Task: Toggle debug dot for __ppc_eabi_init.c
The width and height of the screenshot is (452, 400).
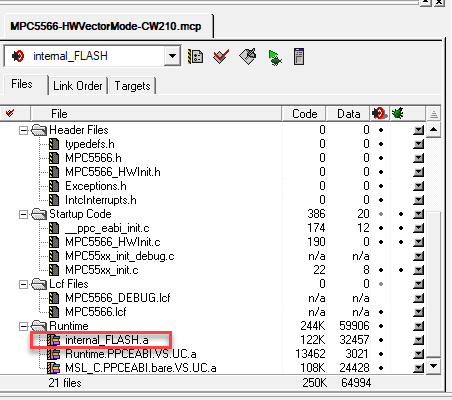Action: pyautogui.click(x=401, y=228)
